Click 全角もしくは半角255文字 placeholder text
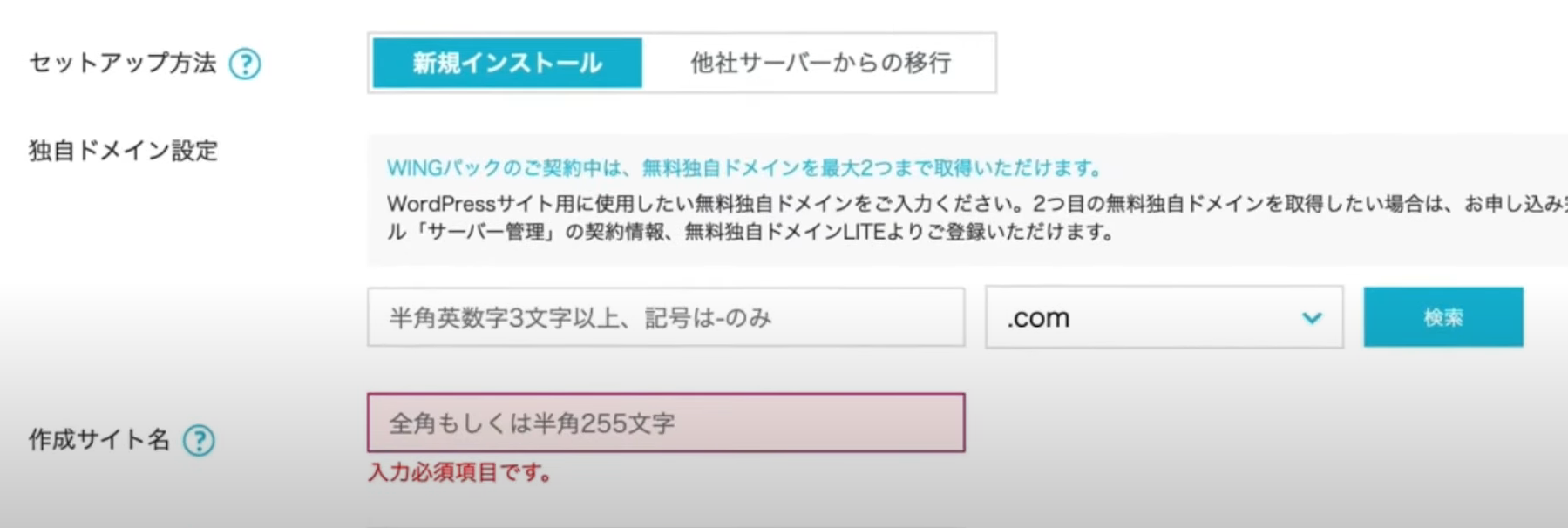 pos(532,423)
